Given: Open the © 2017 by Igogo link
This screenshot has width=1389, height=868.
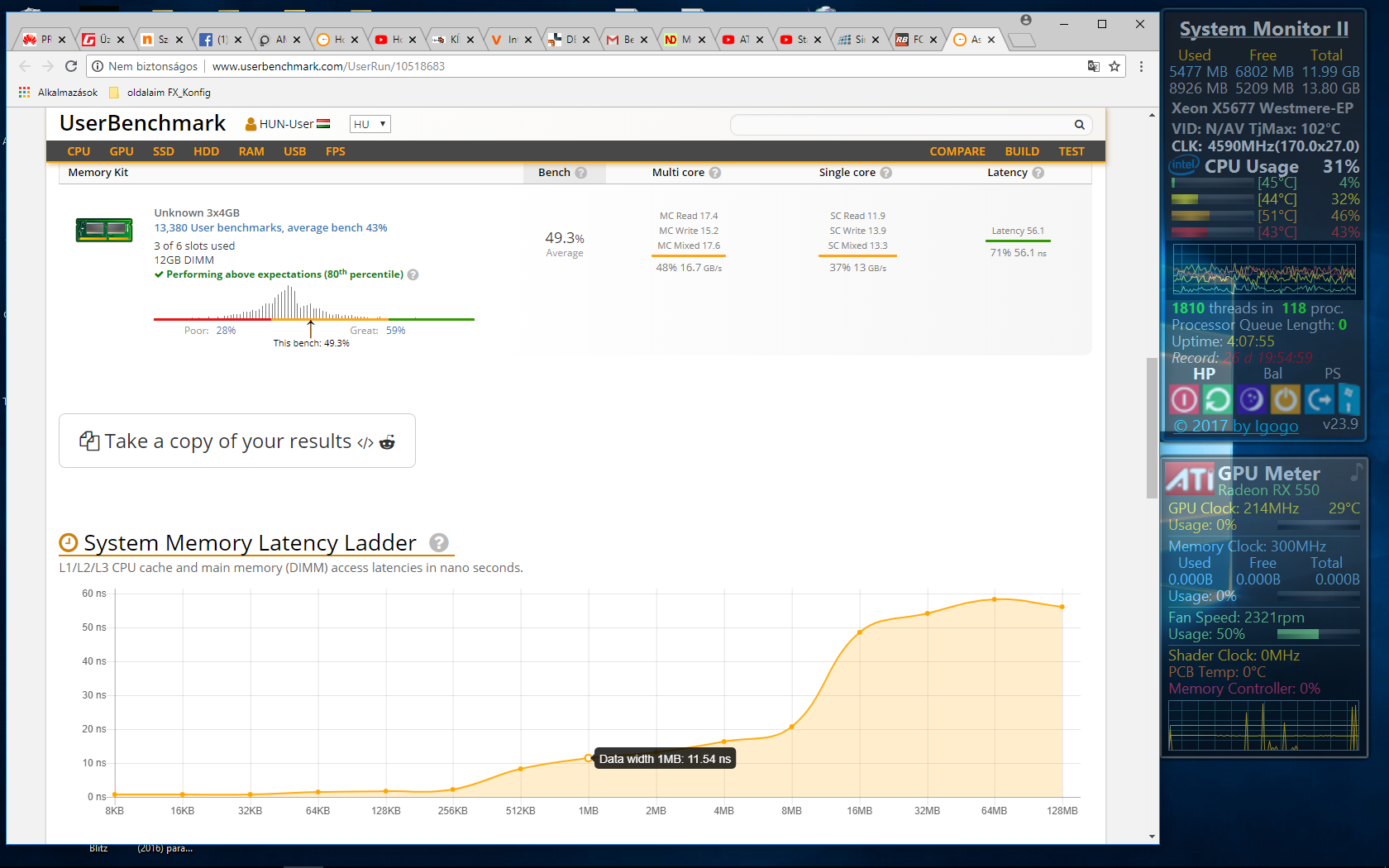Looking at the screenshot, I should click(x=1236, y=426).
